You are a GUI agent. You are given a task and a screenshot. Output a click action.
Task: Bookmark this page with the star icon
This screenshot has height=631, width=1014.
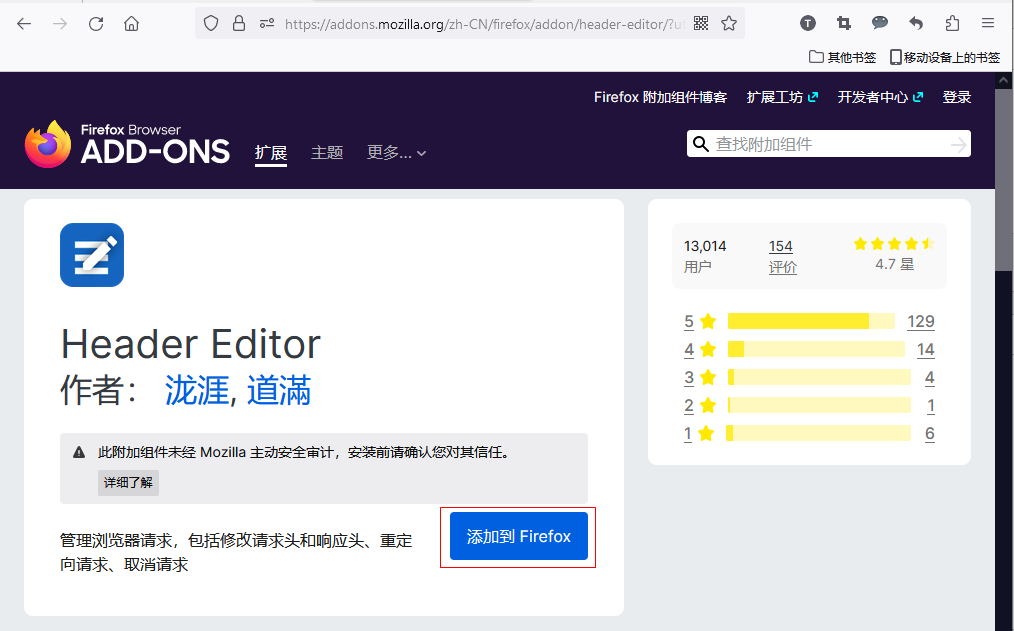tap(729, 24)
